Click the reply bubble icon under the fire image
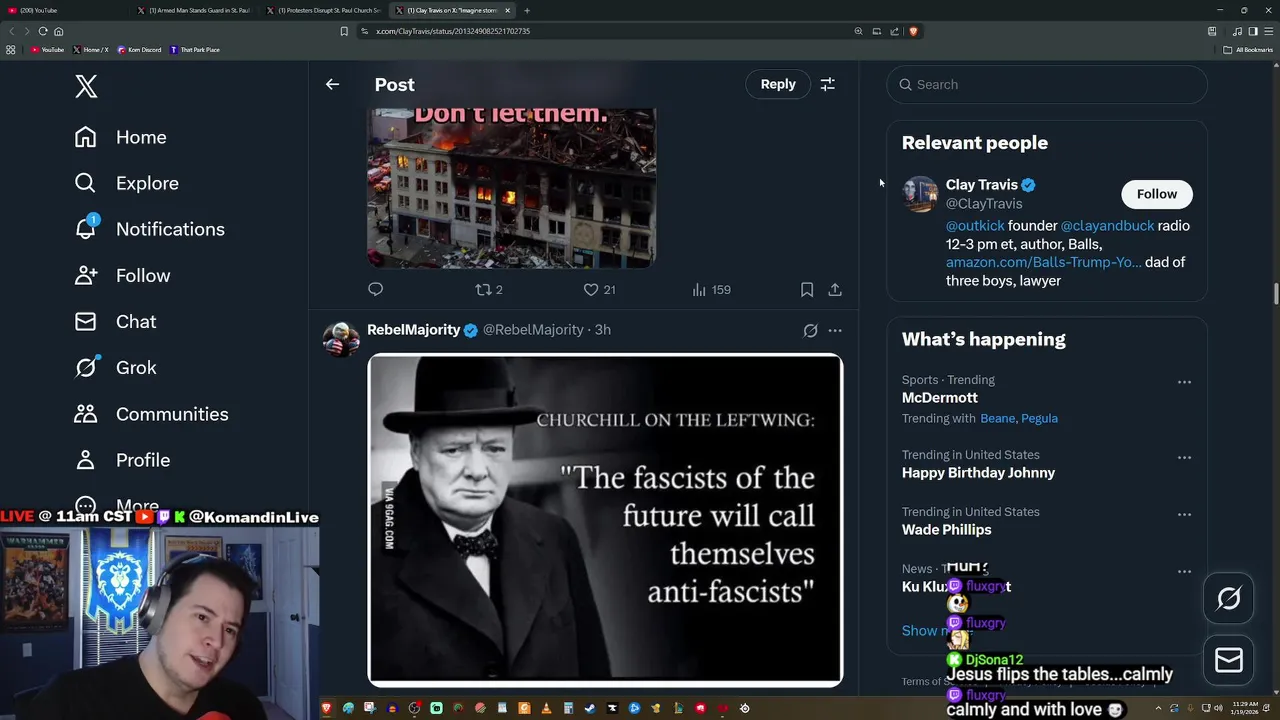The image size is (1280, 720). [x=376, y=290]
